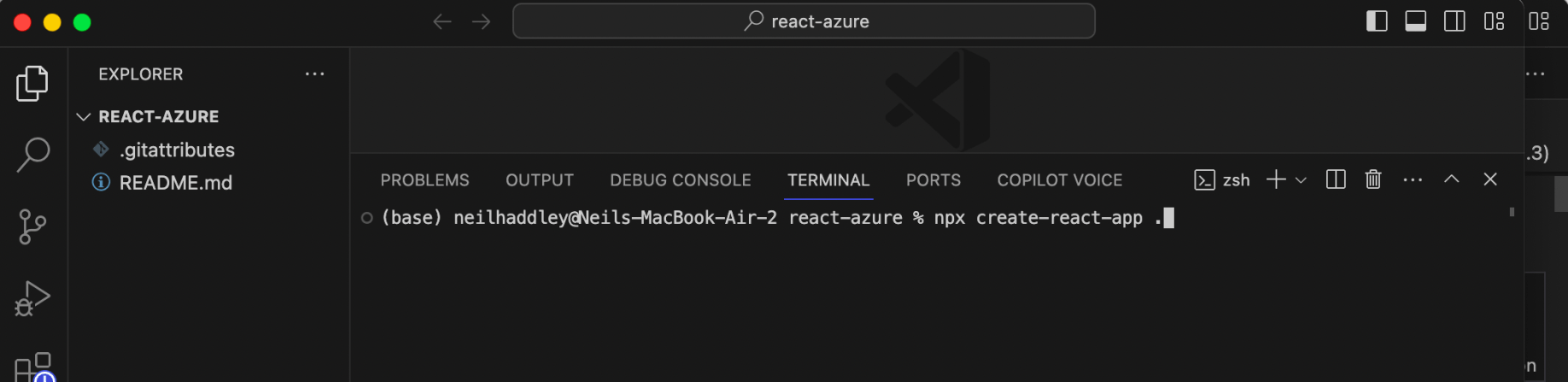Open the Search view icon

tap(32, 155)
